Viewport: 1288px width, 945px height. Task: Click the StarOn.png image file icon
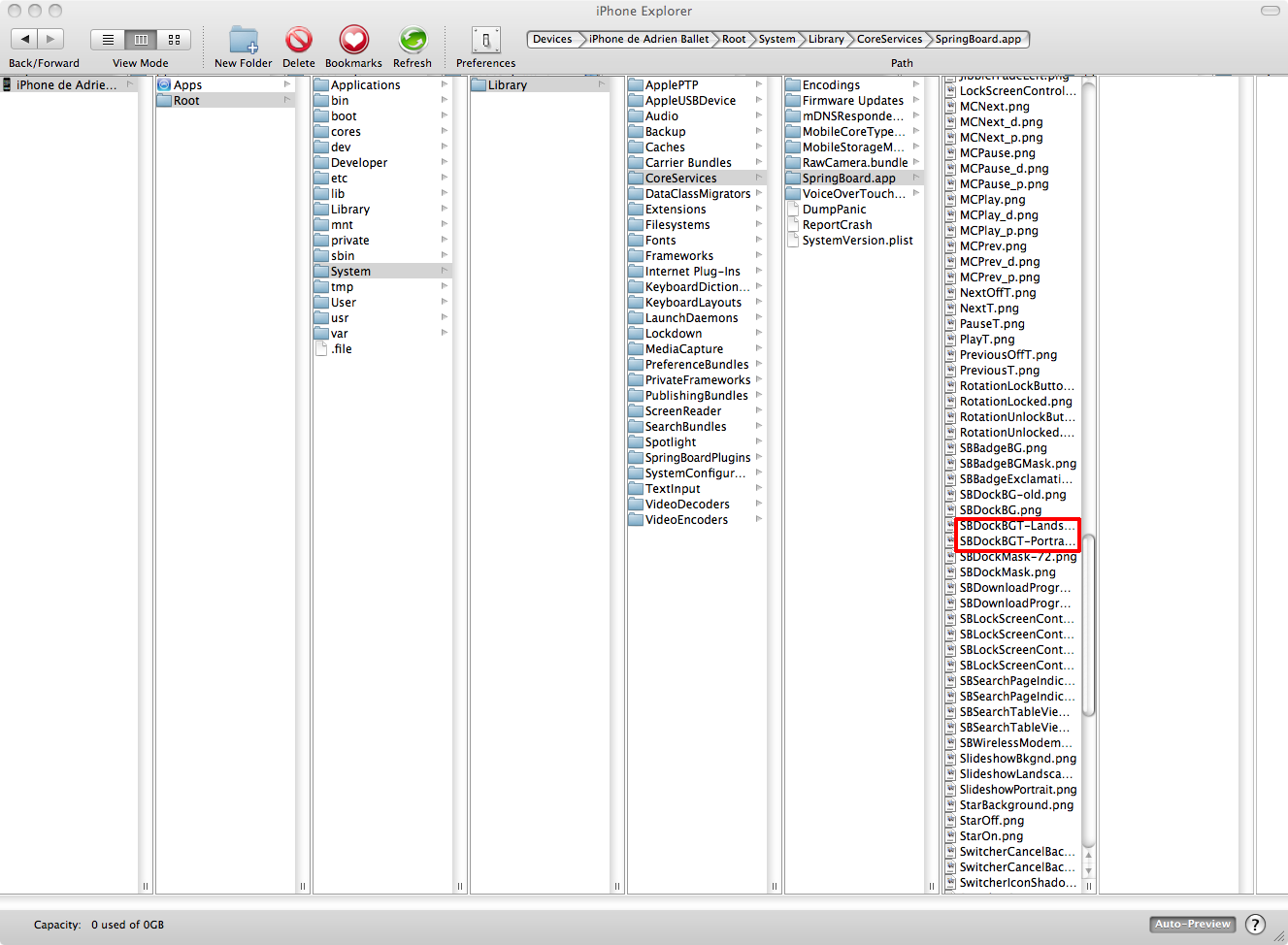(x=951, y=836)
